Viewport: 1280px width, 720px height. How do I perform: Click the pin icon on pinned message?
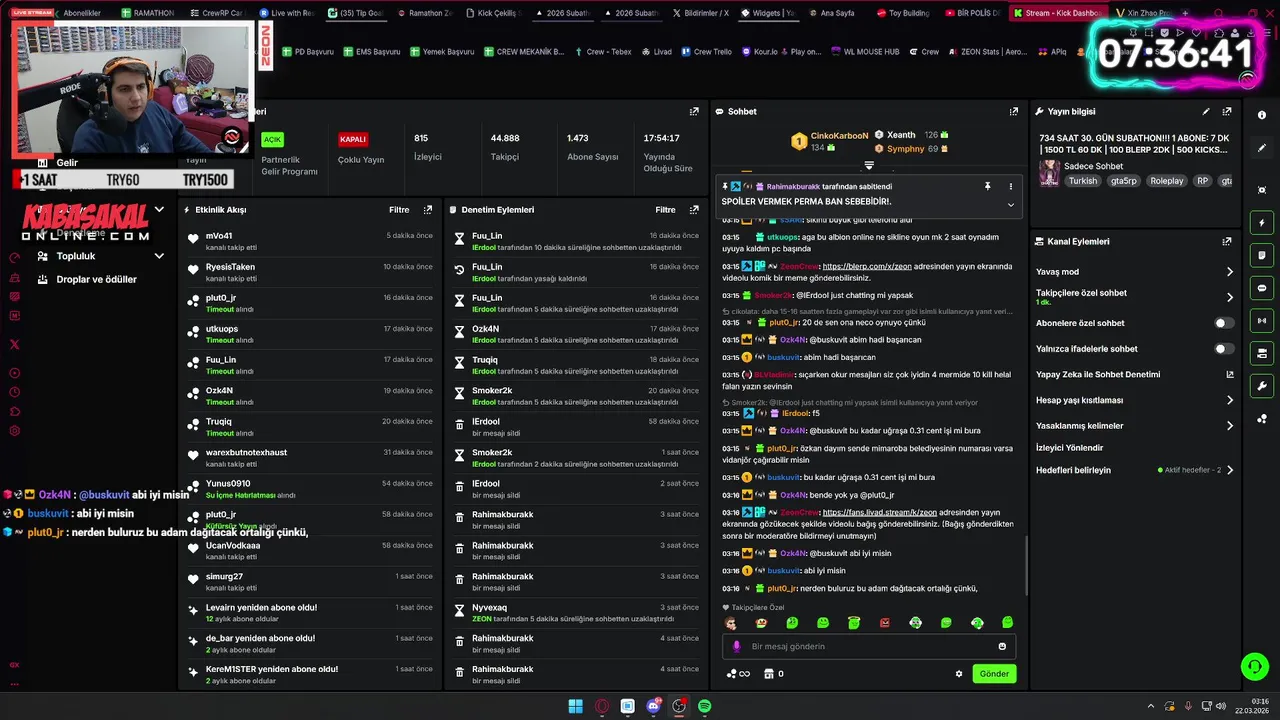(x=987, y=186)
